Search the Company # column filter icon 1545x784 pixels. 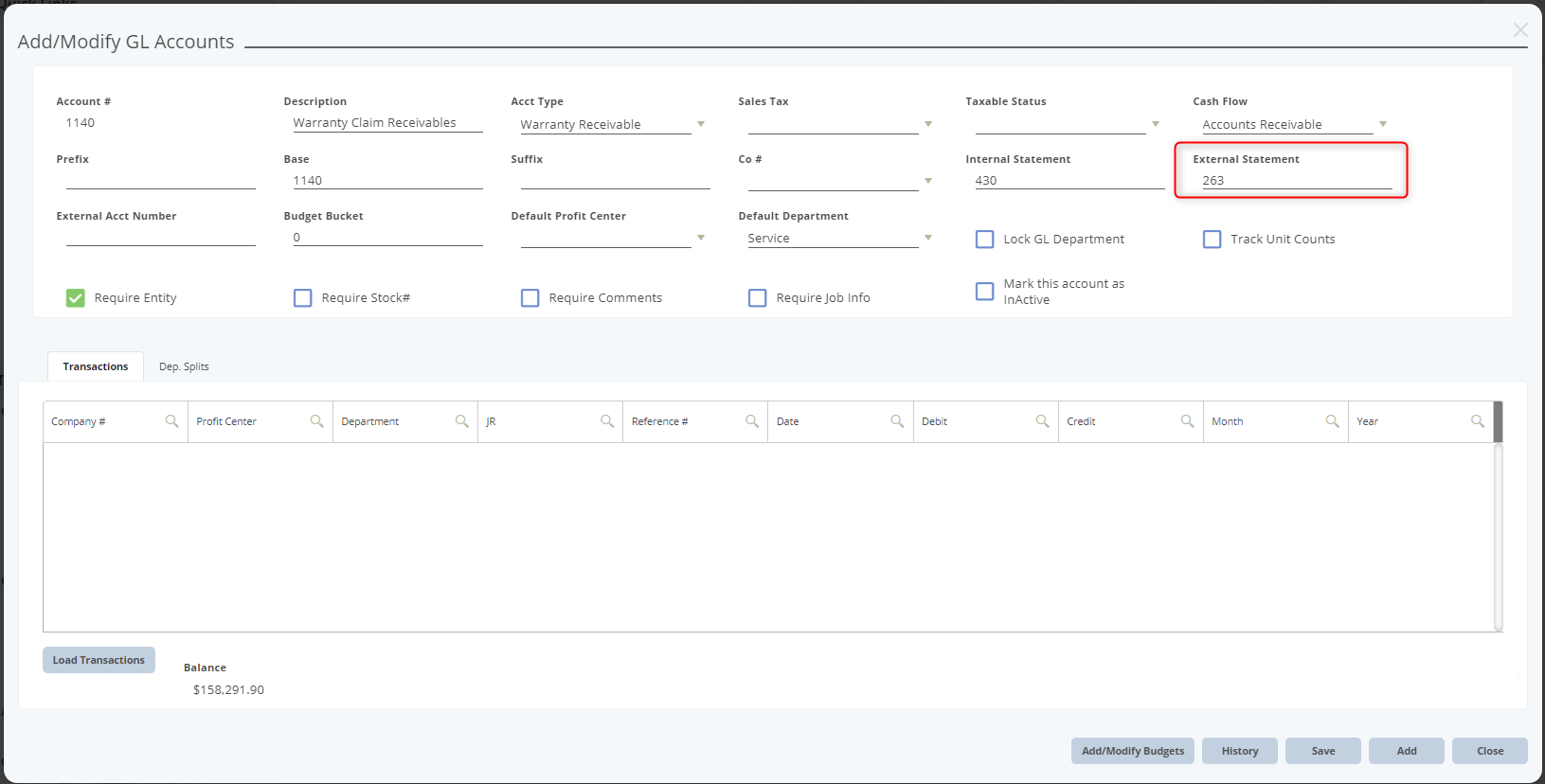pos(171,421)
